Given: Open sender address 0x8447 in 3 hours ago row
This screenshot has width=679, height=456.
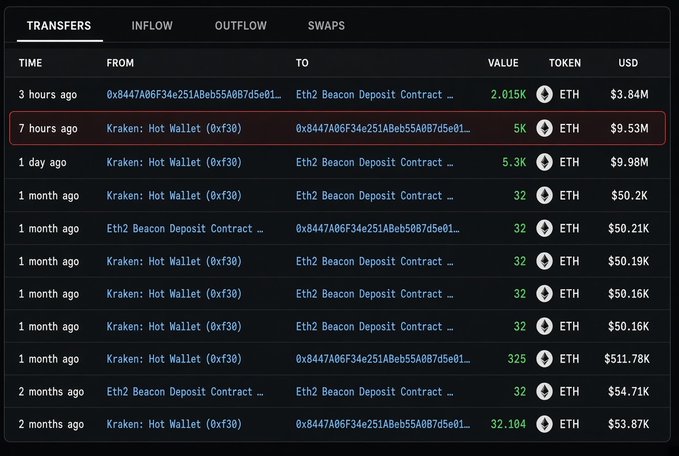Looking at the screenshot, I should (194, 94).
